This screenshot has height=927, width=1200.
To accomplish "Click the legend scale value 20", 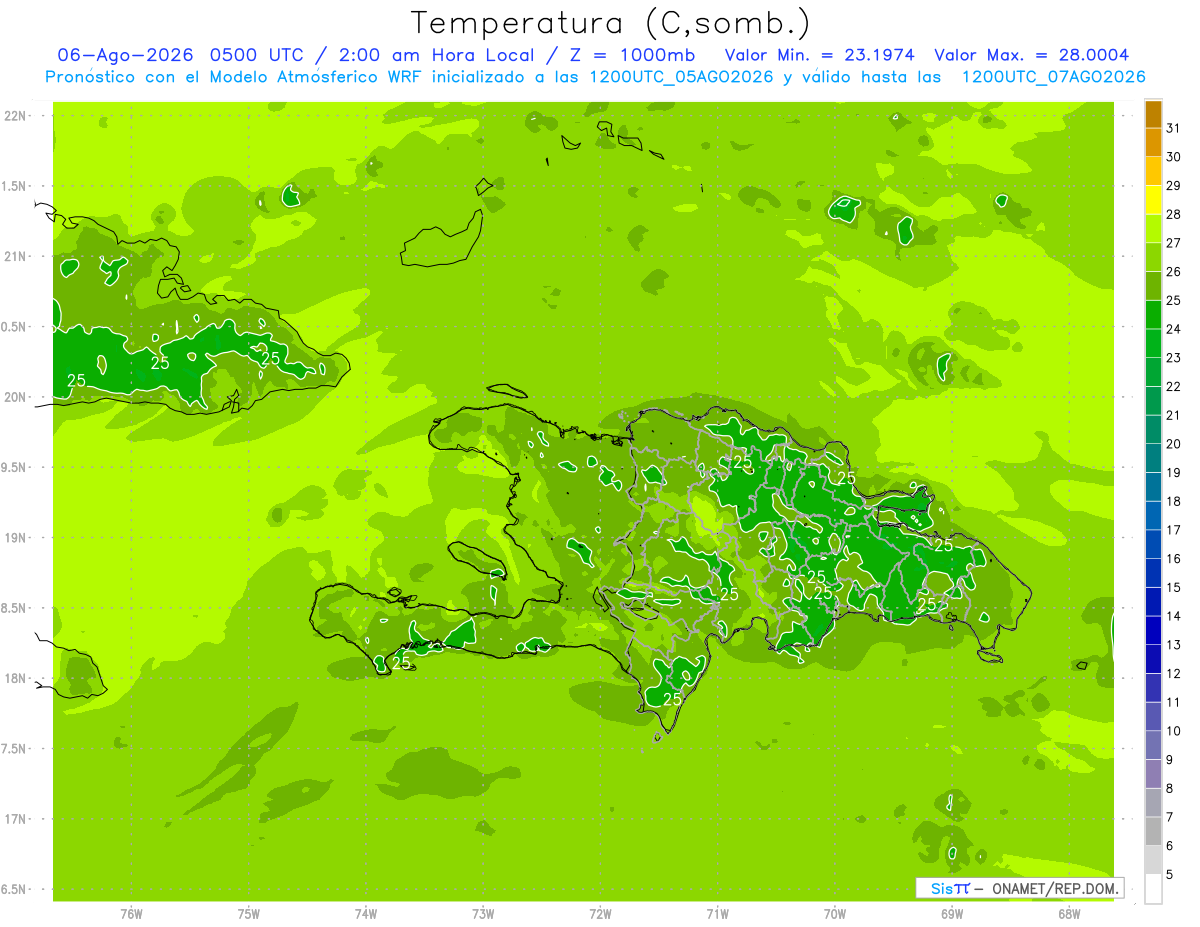I will [x=1174, y=444].
